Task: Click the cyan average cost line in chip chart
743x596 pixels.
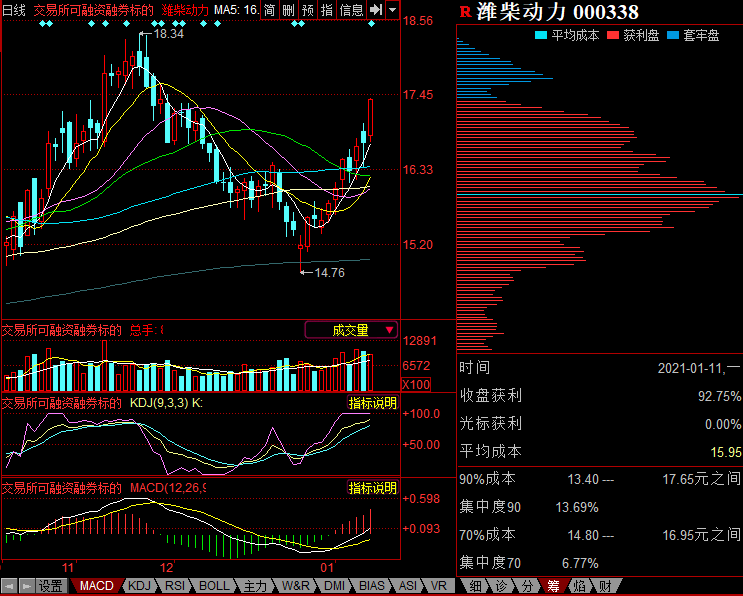Action: [x=599, y=195]
